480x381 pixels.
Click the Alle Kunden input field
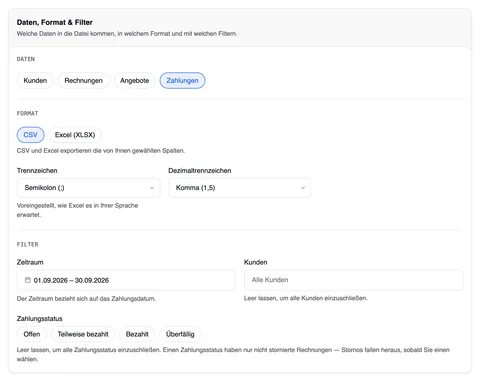(x=353, y=280)
